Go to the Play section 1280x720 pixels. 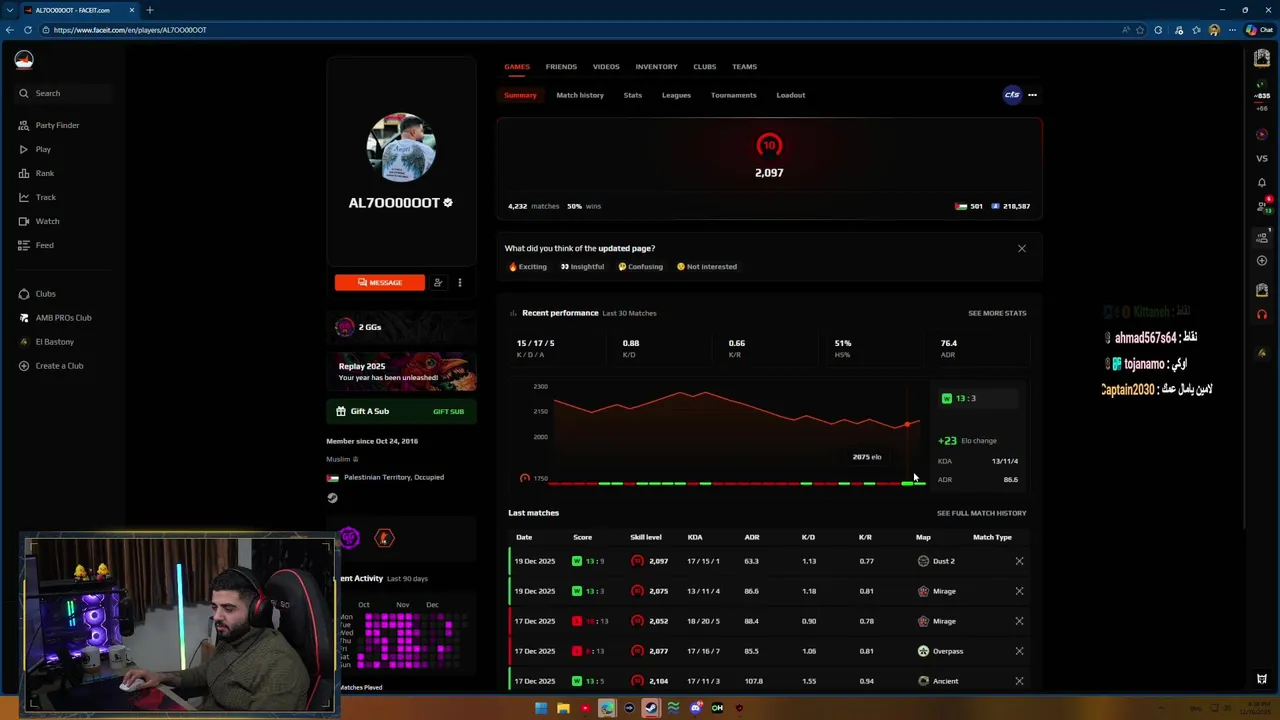(35, 149)
